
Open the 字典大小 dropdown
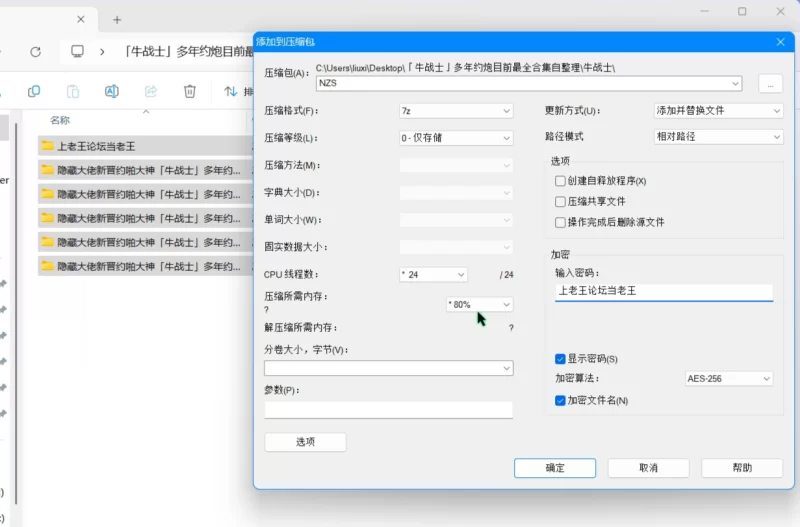[x=456, y=193]
